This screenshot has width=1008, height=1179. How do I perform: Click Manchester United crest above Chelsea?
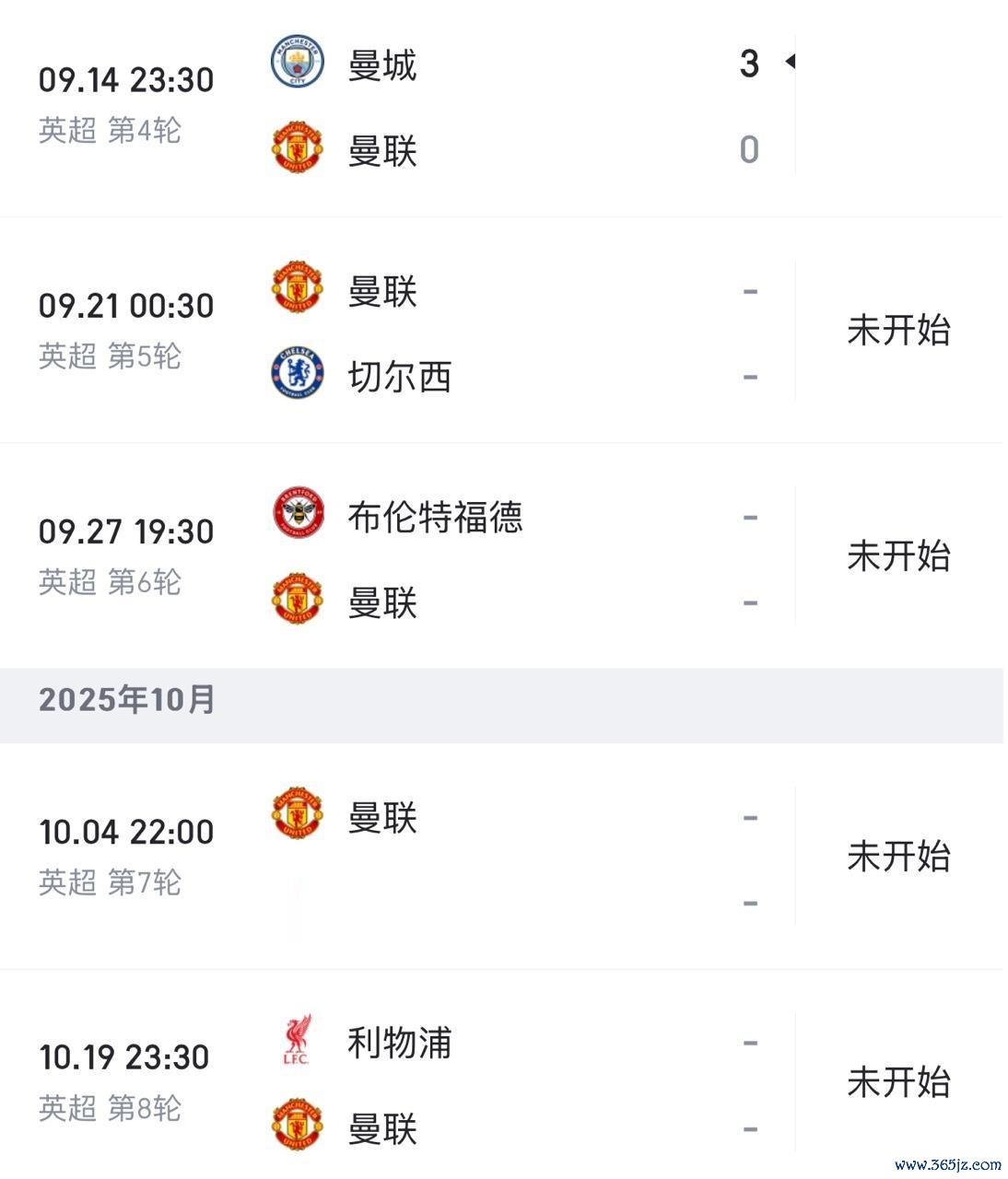coord(297,288)
